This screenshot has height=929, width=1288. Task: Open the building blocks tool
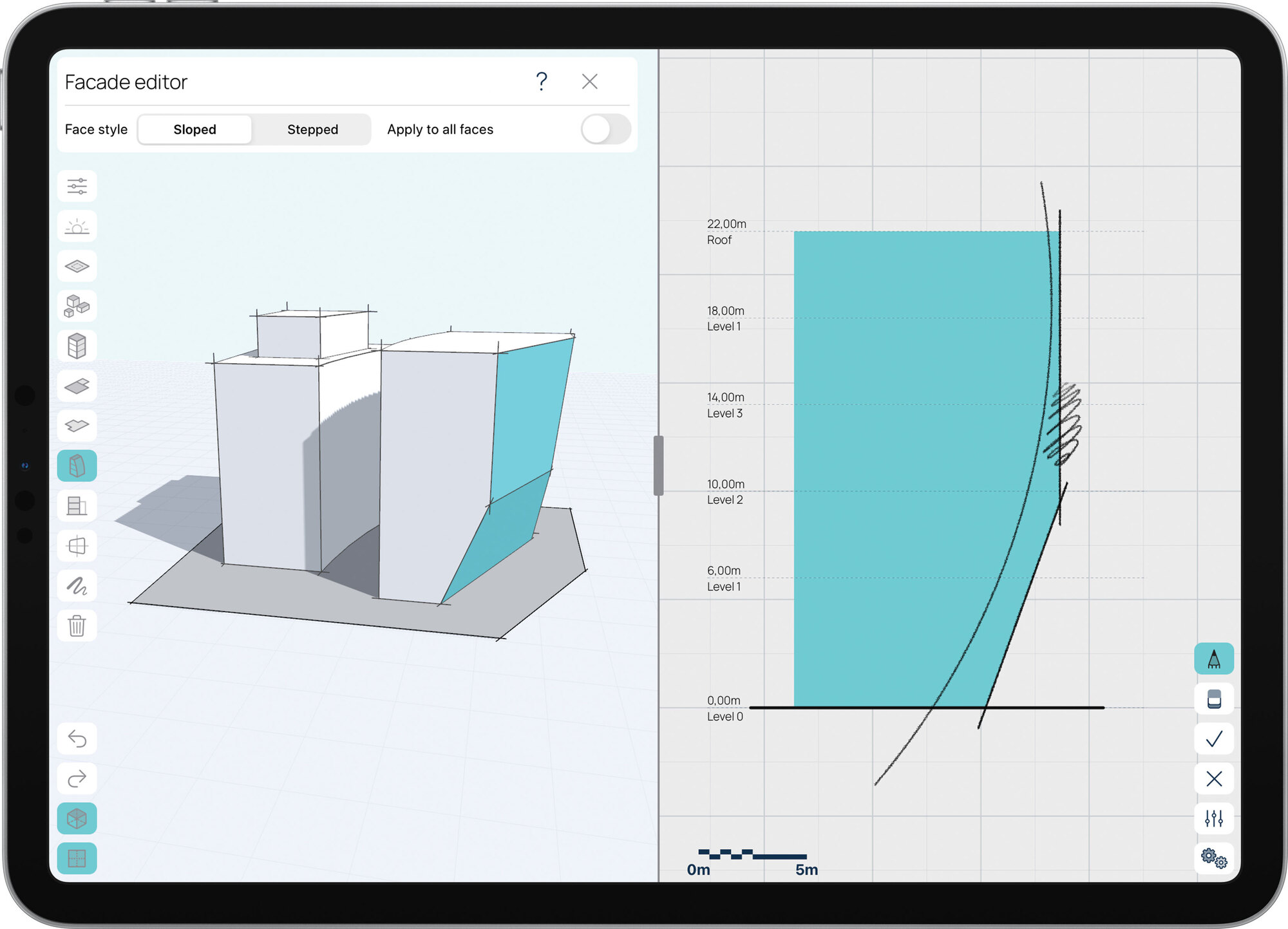[x=77, y=306]
